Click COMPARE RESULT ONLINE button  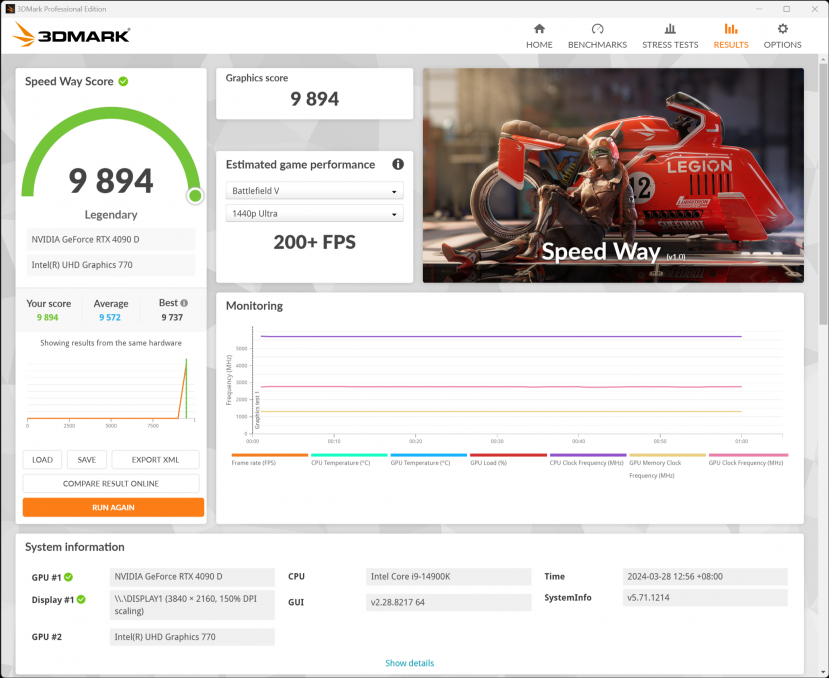[x=113, y=483]
